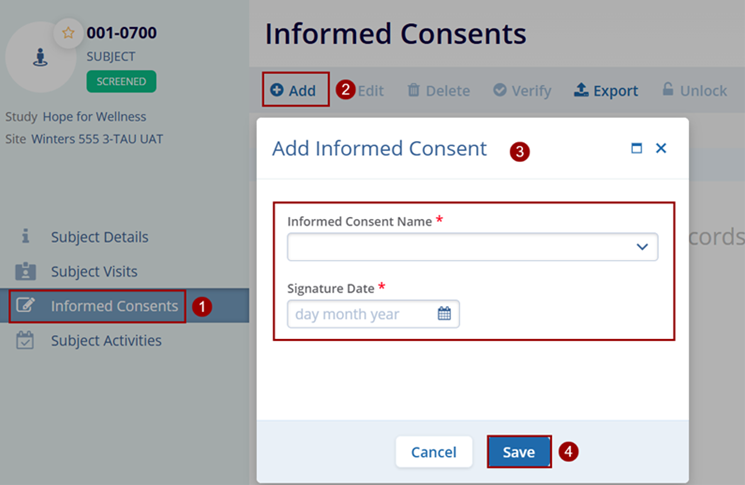Close the Add Informed Consent dialog
Image resolution: width=745 pixels, height=485 pixels.
pos(661,148)
